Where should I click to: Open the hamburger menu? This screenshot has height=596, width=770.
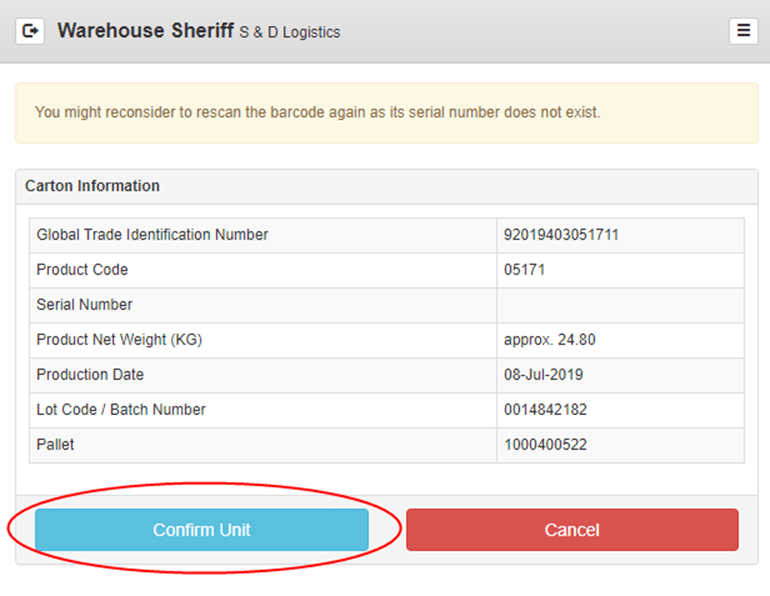tap(743, 31)
